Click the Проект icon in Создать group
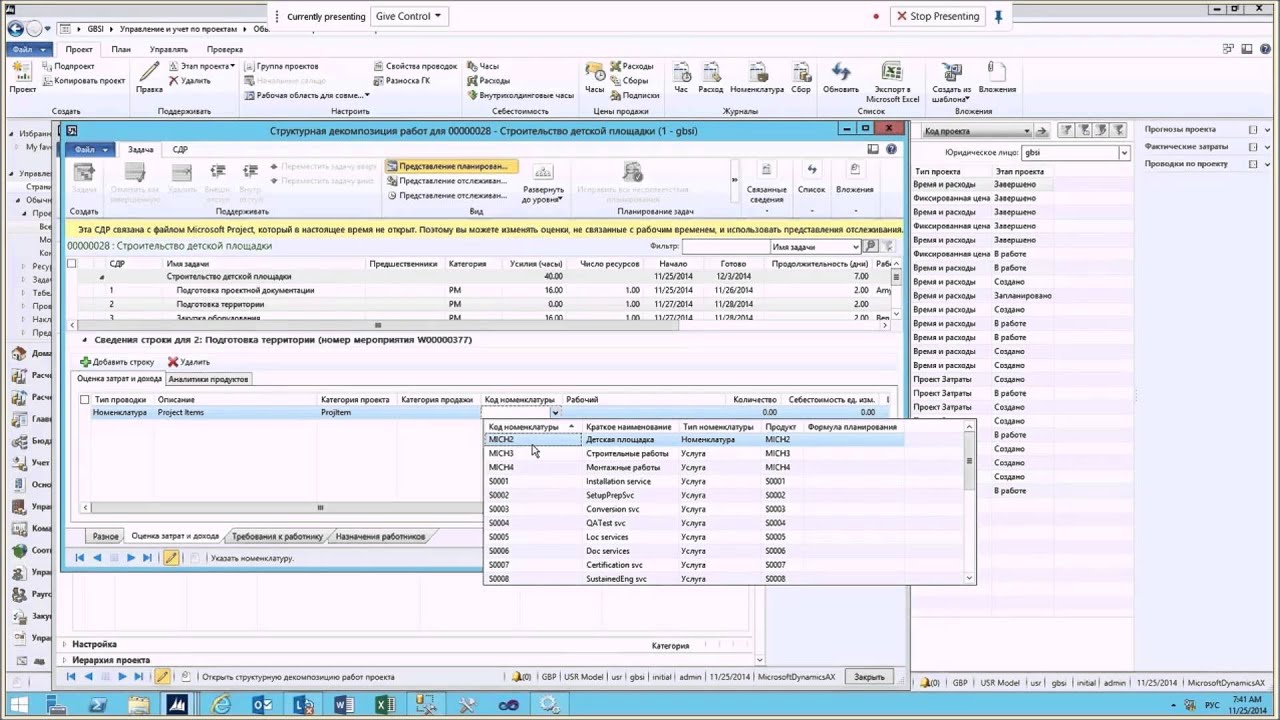Screen dimensions: 1280x720 (22, 78)
